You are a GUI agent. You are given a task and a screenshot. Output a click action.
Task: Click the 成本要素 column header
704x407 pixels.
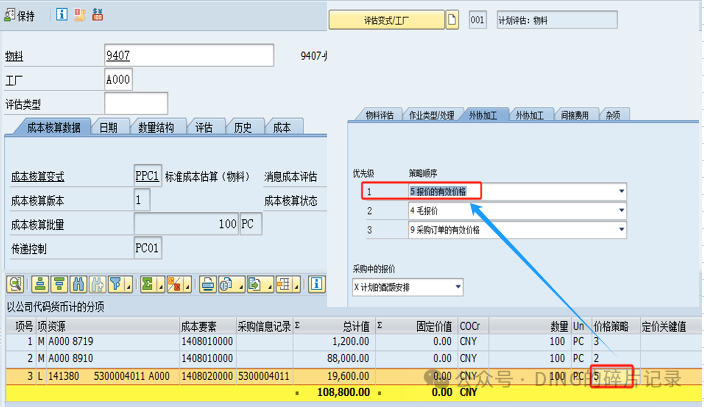click(207, 326)
